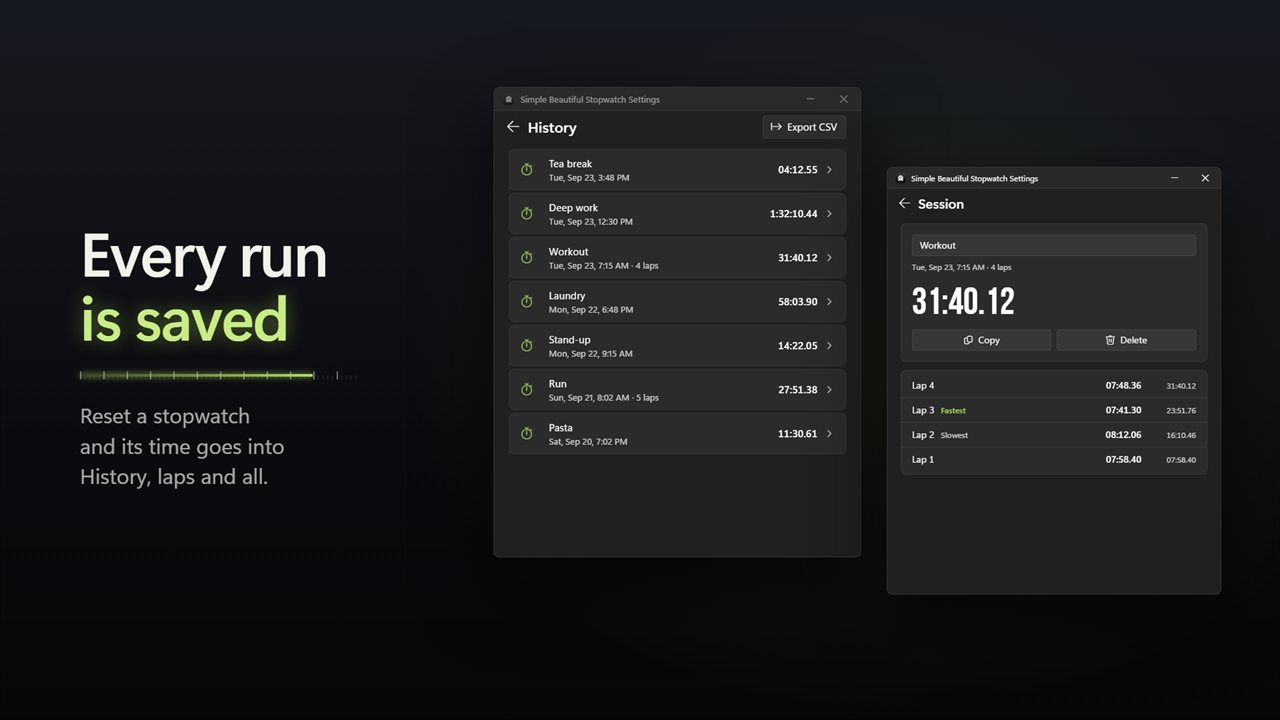Screen dimensions: 1280x720
Task: Click stopwatch icon on Run row
Action: [x=527, y=390]
